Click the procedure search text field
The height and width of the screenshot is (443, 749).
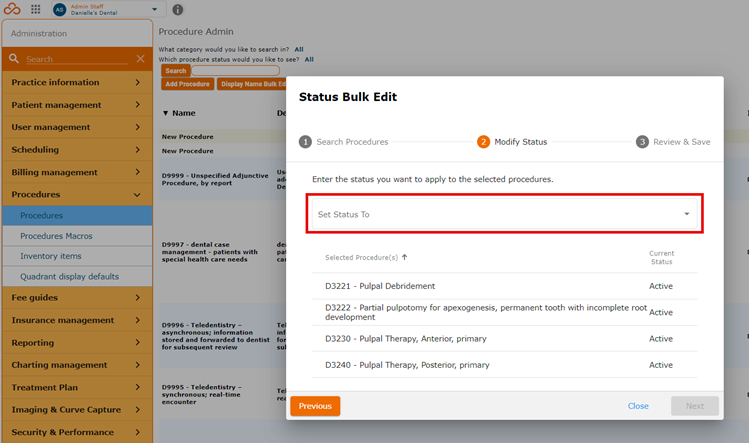pyautogui.click(x=235, y=71)
